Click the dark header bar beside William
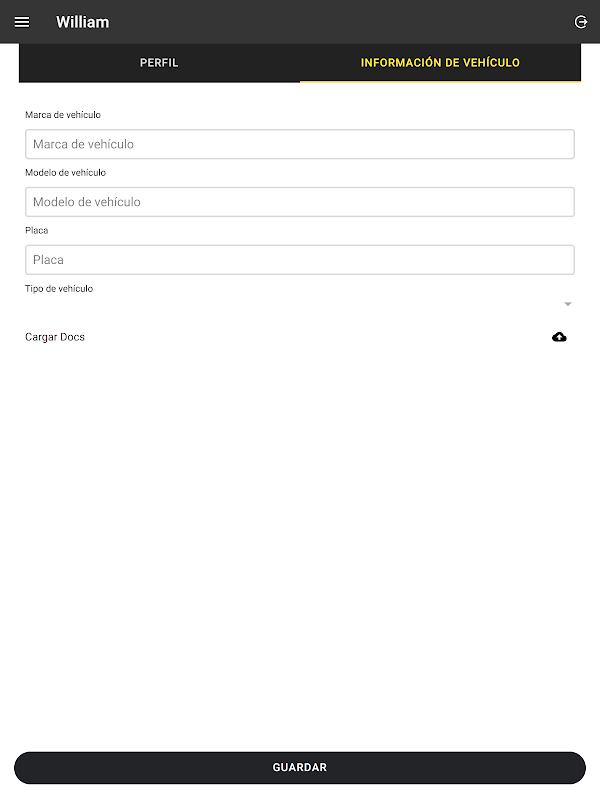The height and width of the screenshot is (800, 600). coord(337,22)
